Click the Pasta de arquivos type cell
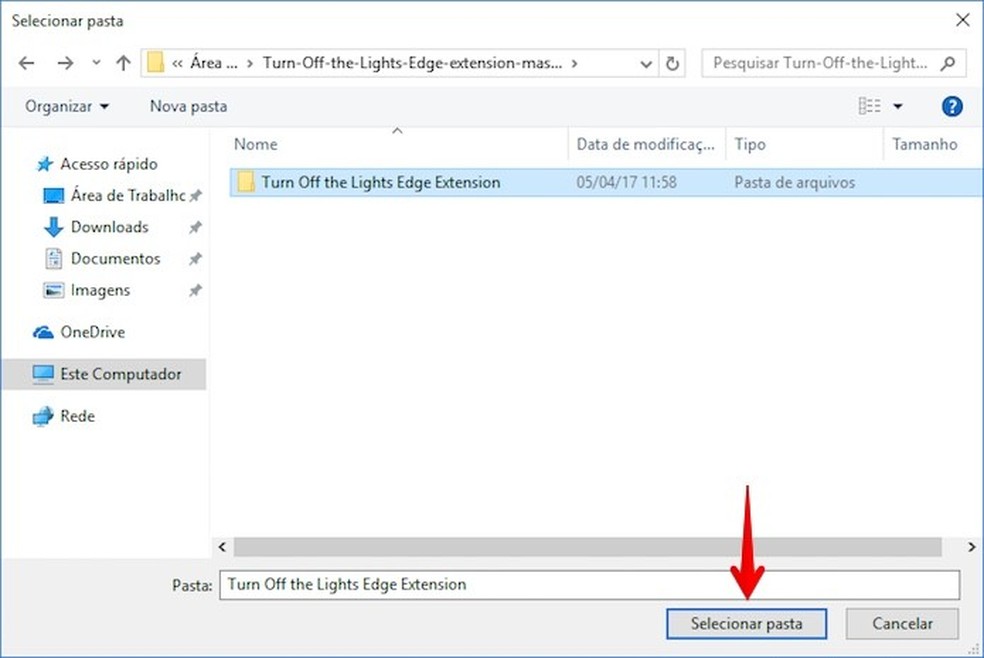984x658 pixels. click(794, 183)
